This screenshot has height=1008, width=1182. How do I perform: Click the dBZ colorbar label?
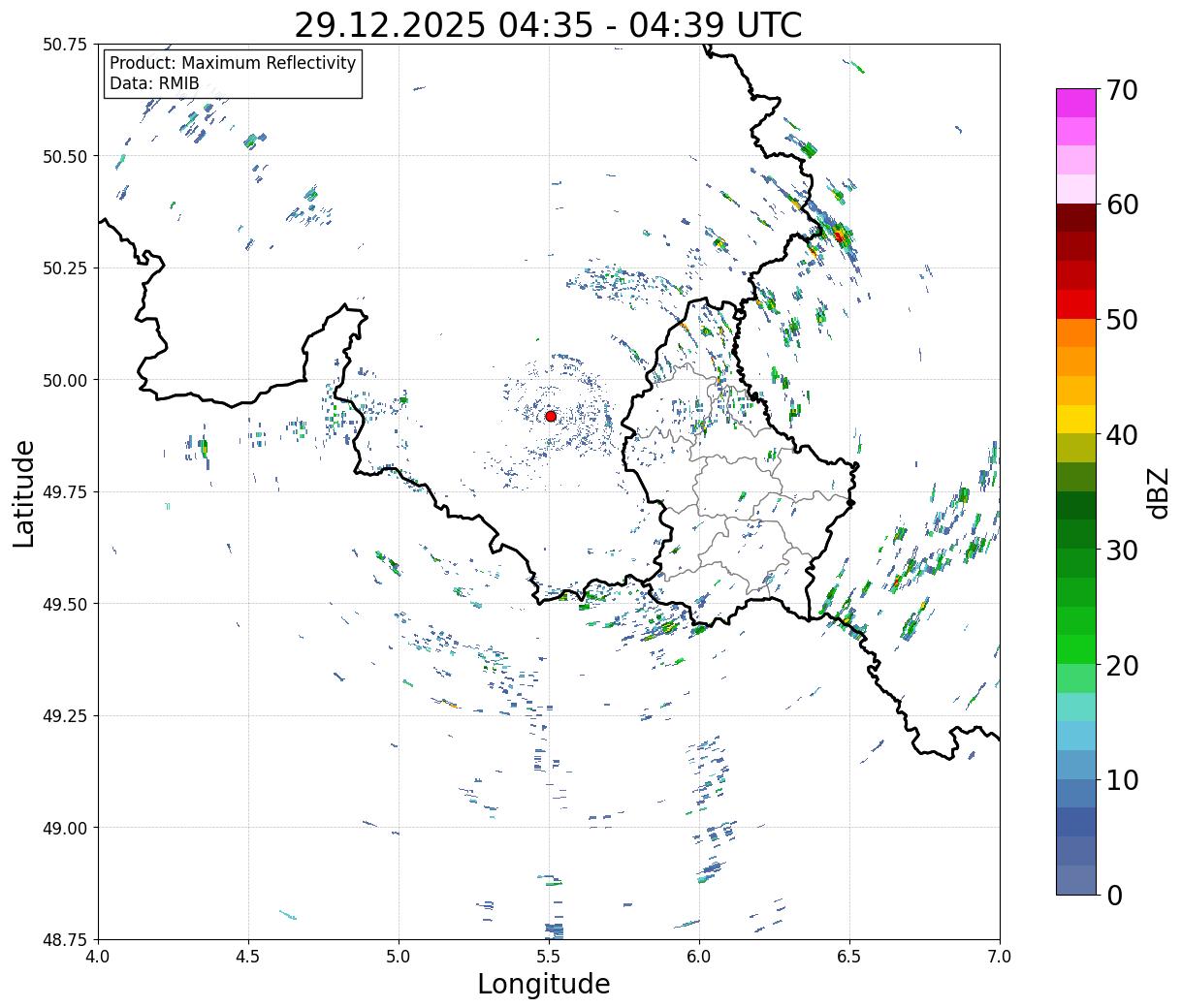coord(1158,492)
